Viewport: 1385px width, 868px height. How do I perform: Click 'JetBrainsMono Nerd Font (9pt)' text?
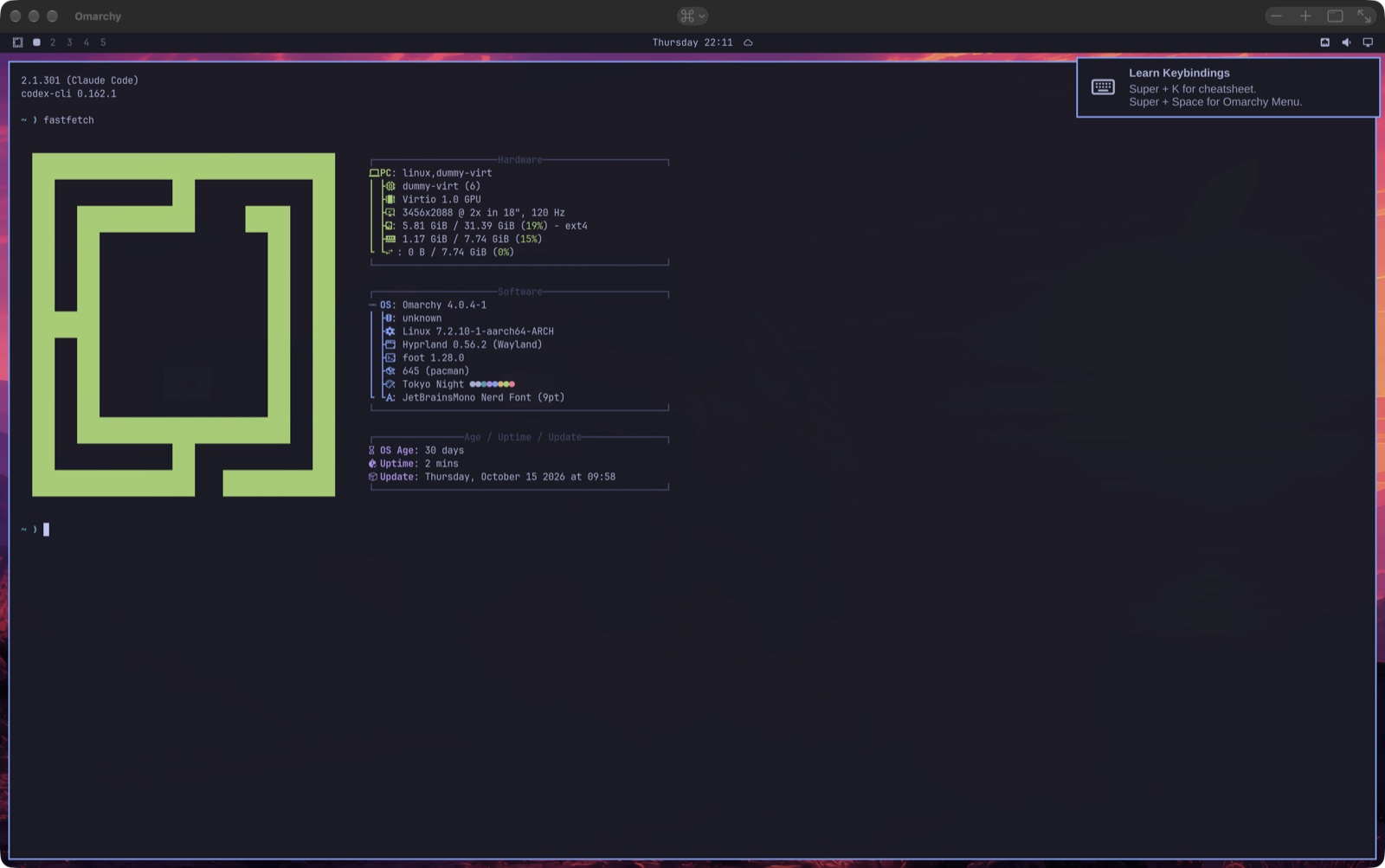tap(483, 397)
